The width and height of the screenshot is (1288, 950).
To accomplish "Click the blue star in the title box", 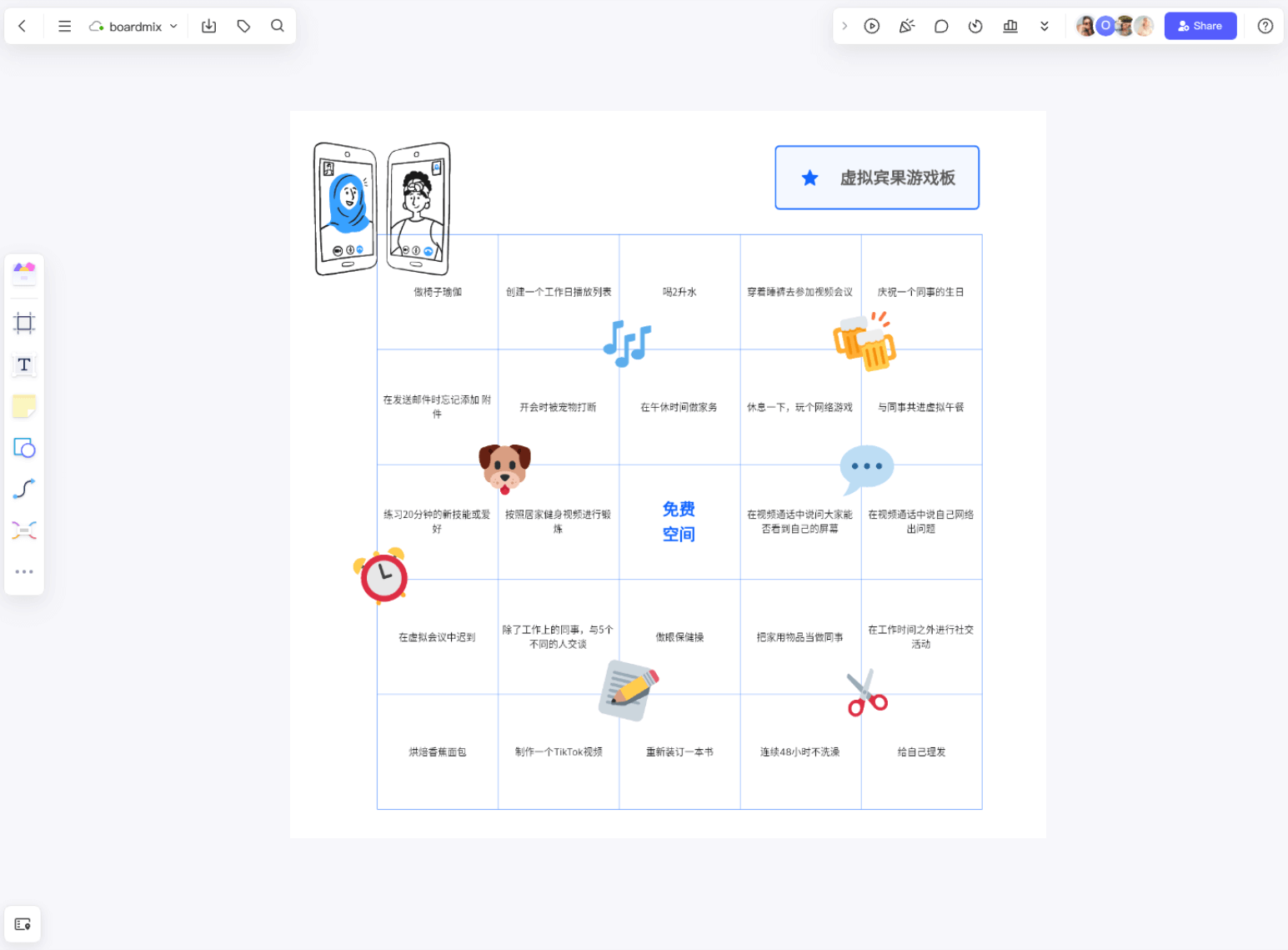I will click(809, 178).
